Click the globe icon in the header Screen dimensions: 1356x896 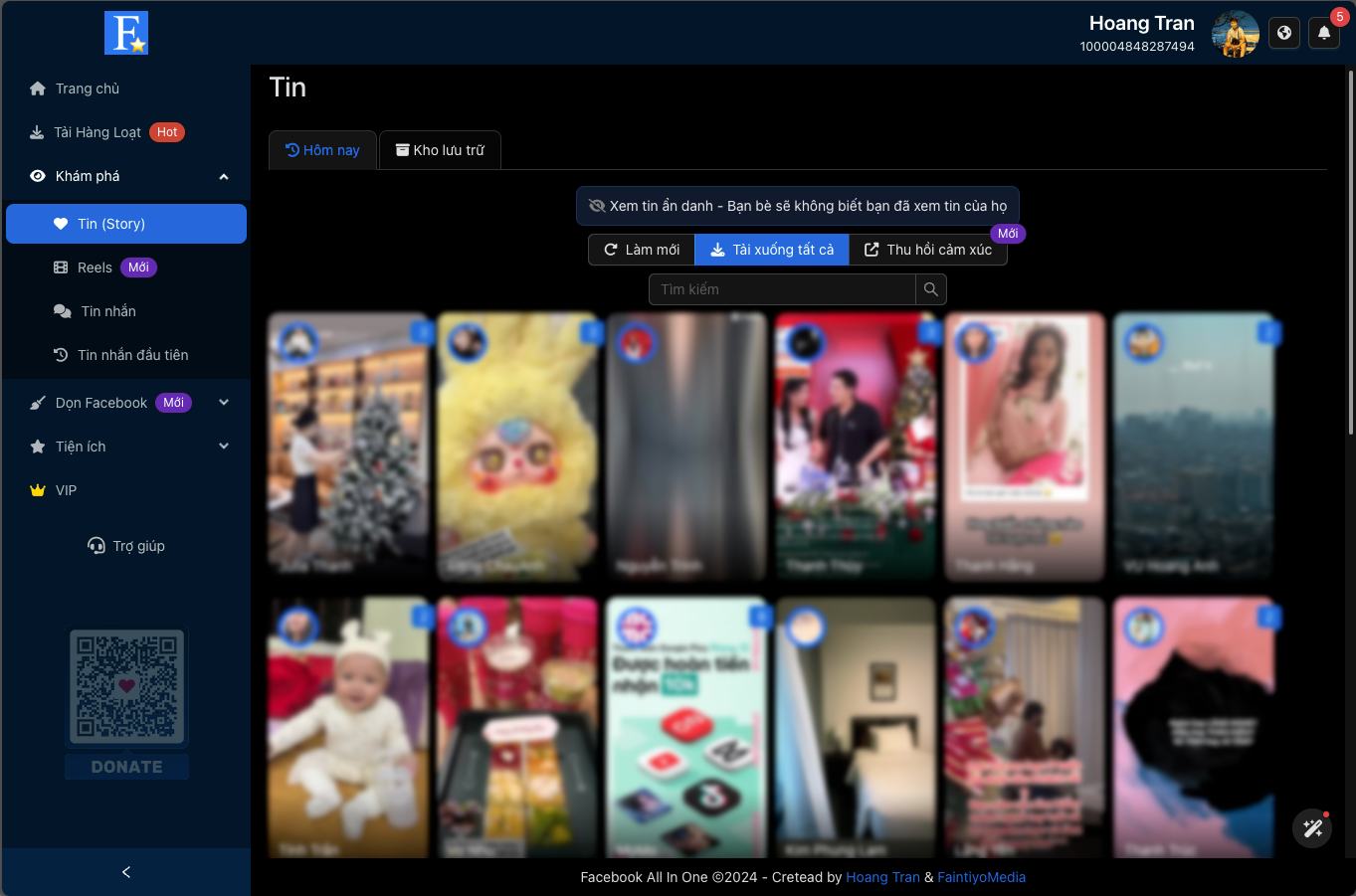point(1284,33)
